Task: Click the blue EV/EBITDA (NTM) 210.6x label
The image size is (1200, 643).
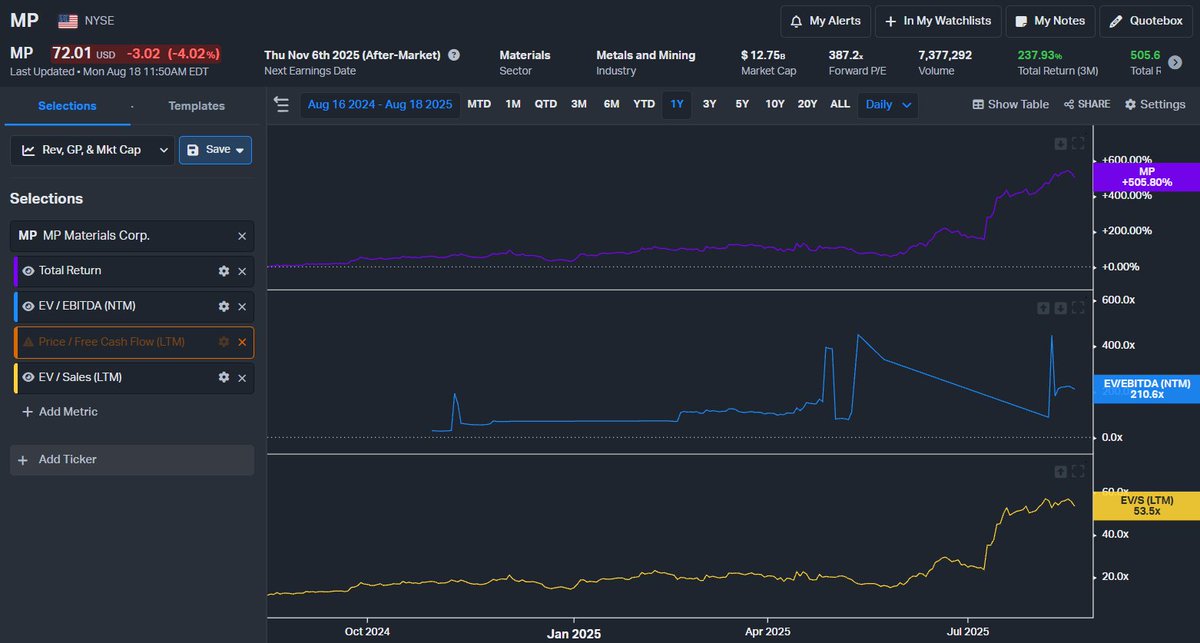Action: pos(1146,389)
